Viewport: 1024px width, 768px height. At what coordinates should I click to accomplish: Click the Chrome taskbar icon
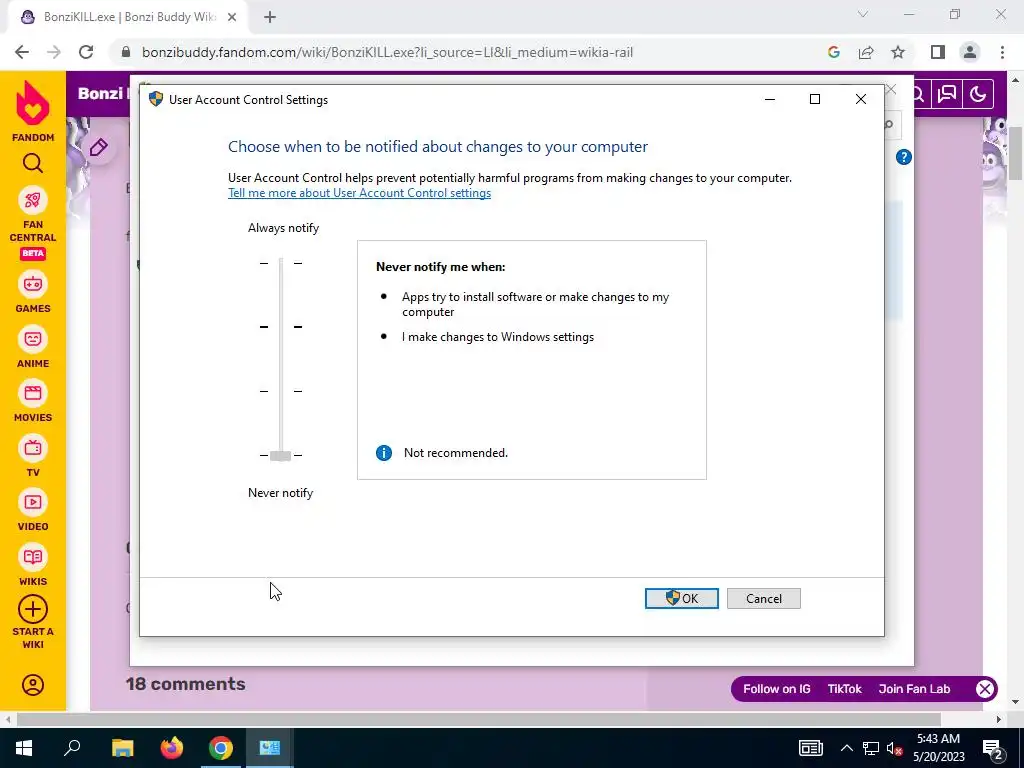[x=221, y=748]
